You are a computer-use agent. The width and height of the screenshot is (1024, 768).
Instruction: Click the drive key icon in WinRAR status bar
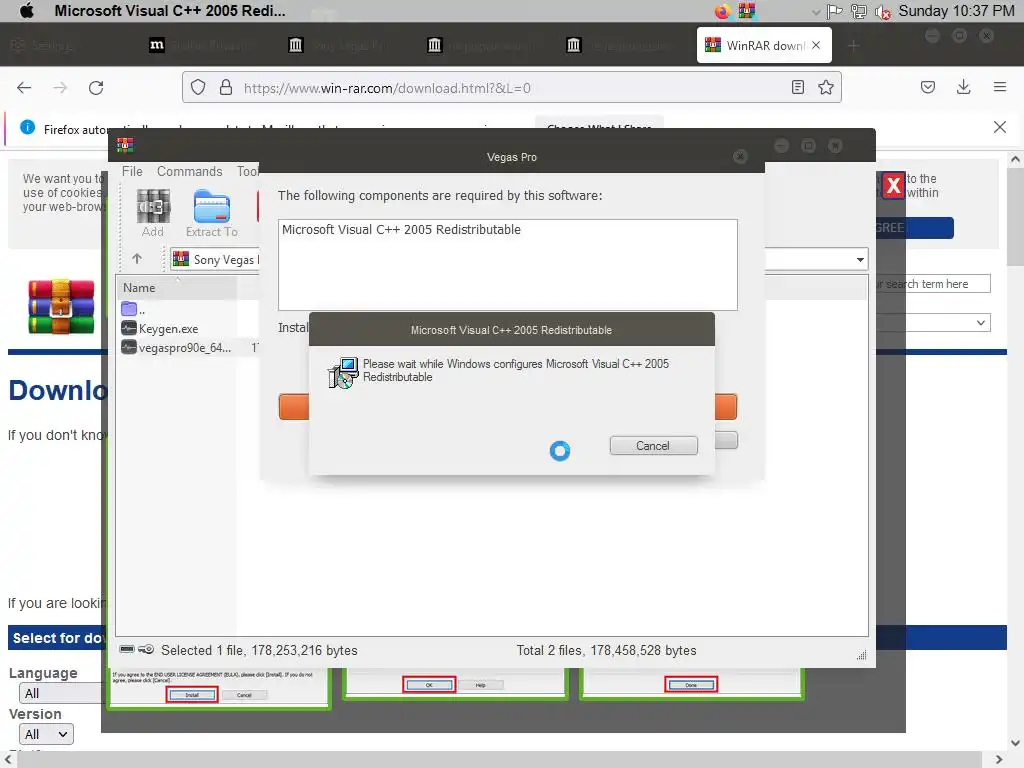(136, 650)
